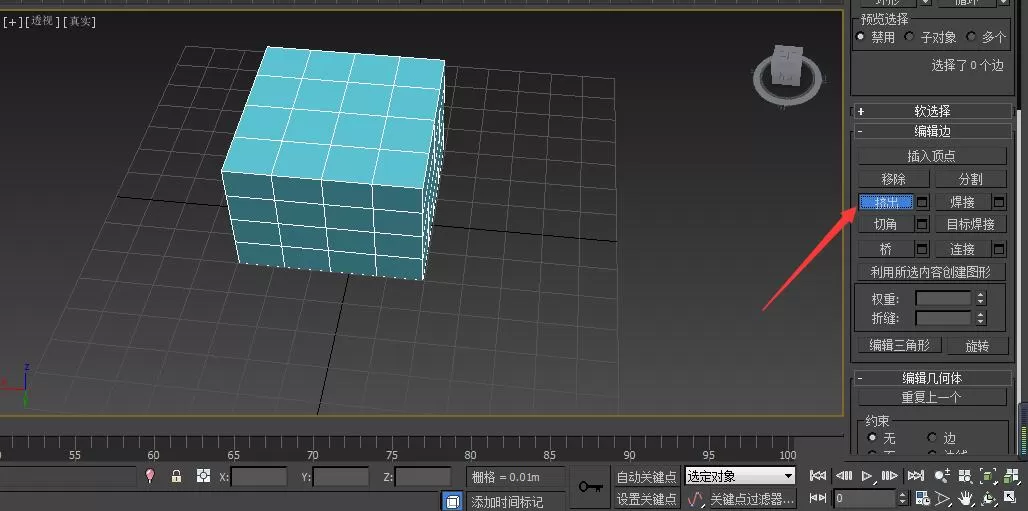Click the 目标焊接 button
1028x511 pixels.
click(970, 224)
